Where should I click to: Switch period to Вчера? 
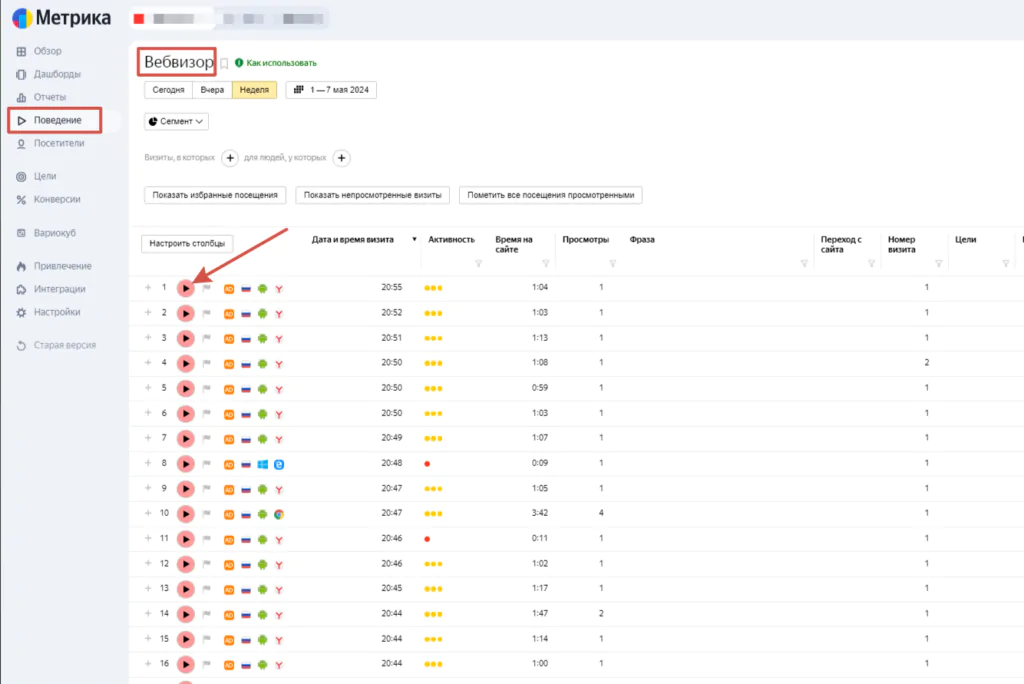tap(212, 89)
